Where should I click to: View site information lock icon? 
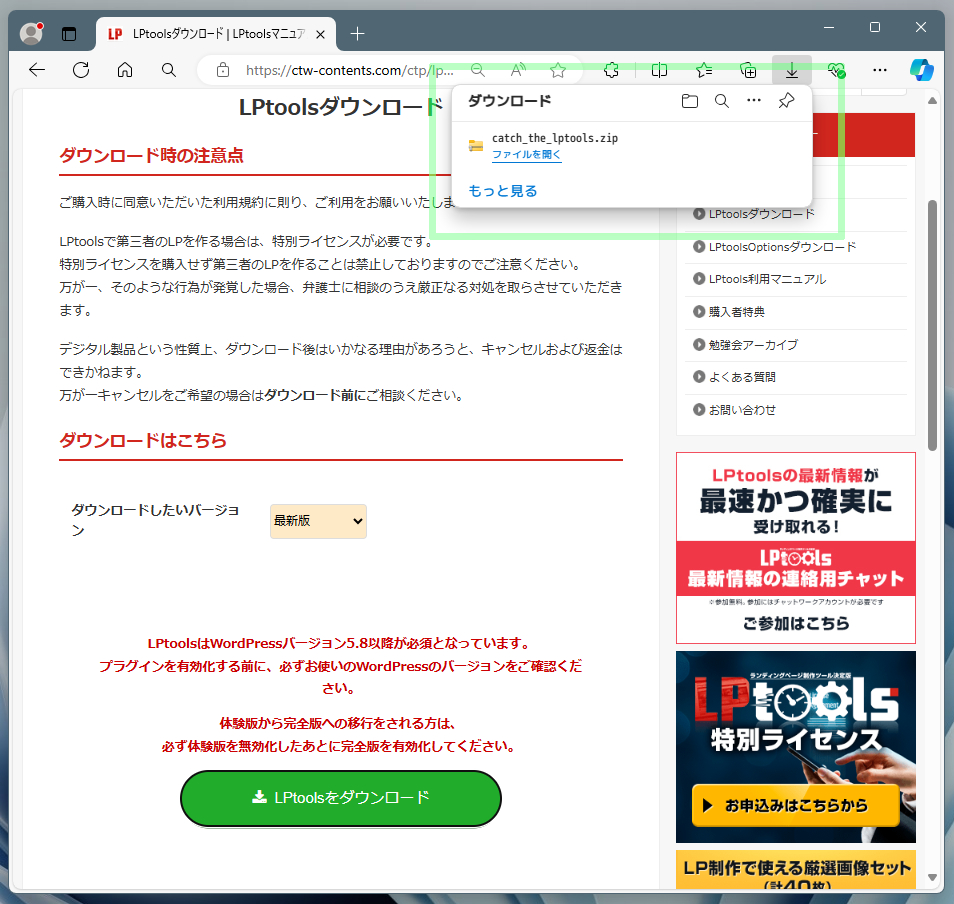coord(223,70)
